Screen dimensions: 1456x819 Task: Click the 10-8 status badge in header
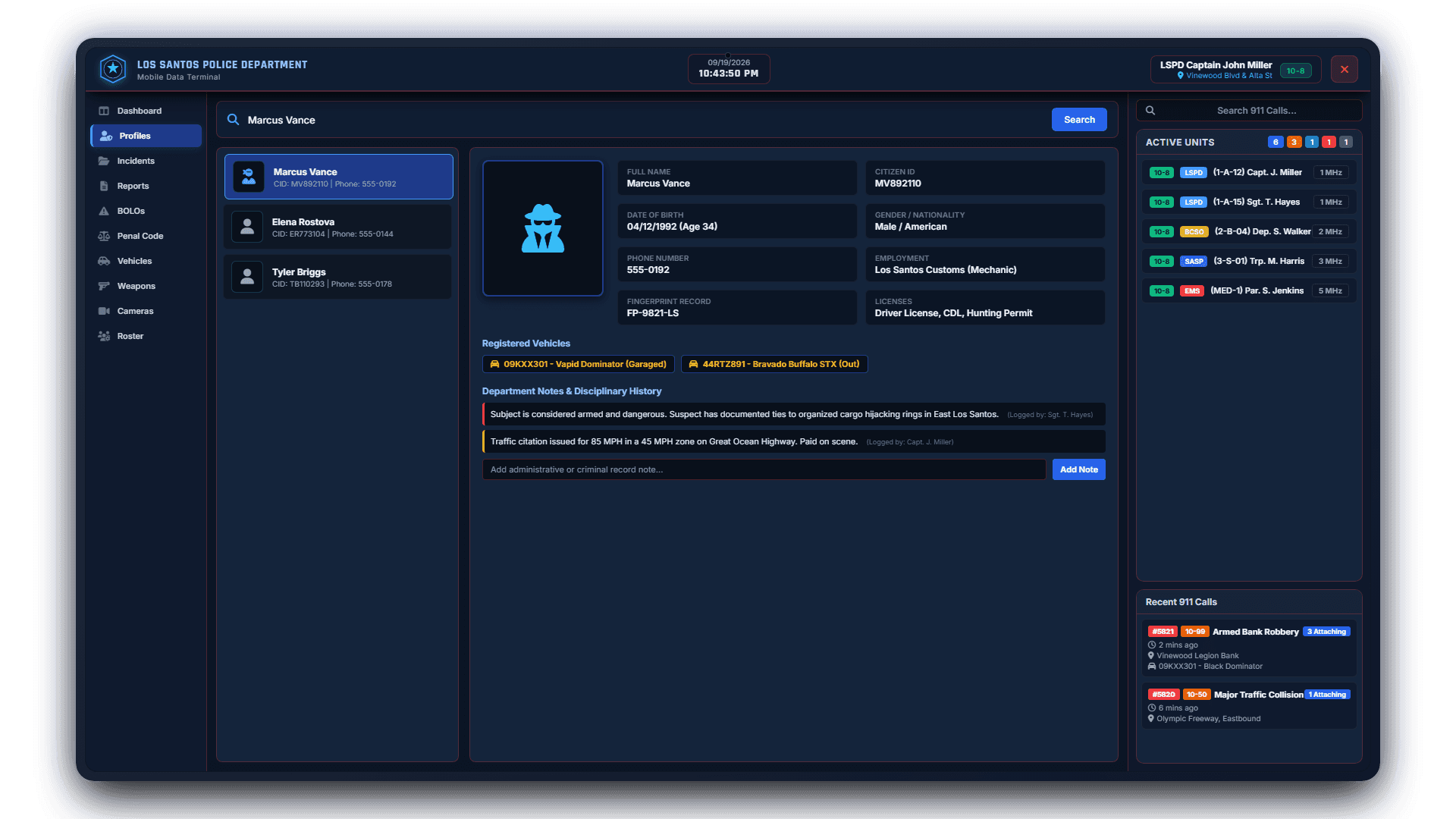(1295, 71)
